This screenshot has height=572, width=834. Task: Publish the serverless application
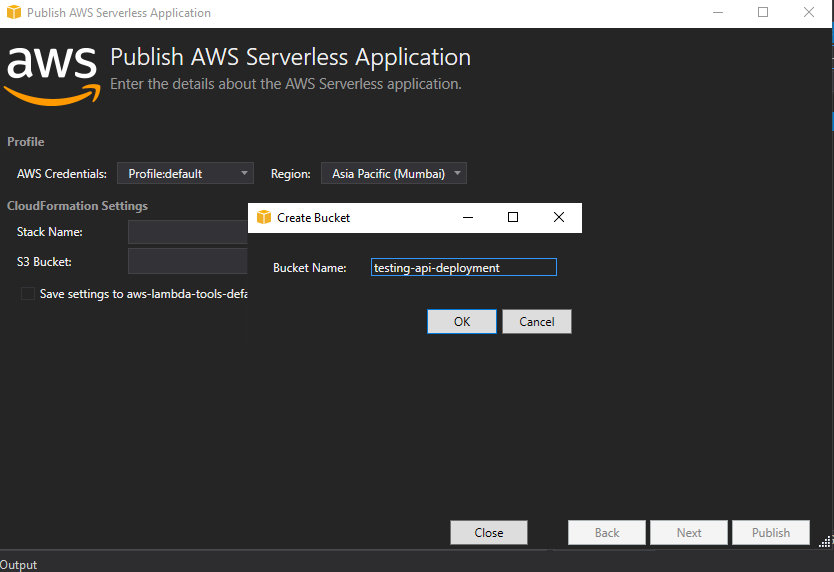tap(771, 533)
